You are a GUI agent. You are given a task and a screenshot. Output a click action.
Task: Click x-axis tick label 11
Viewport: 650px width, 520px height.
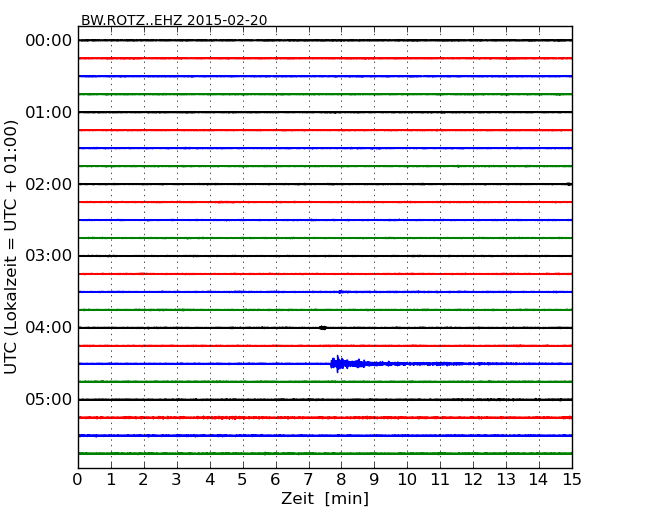pos(440,480)
